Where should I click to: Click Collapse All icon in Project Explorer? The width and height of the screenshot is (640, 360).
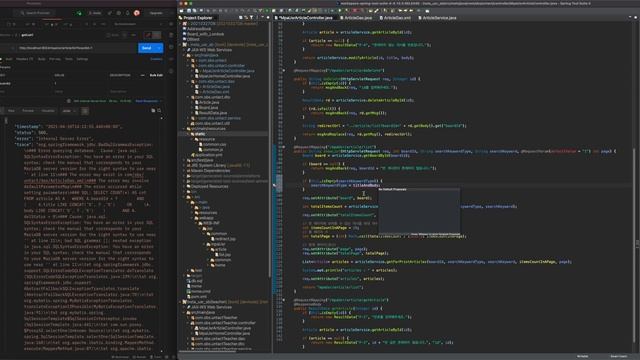tap(241, 18)
